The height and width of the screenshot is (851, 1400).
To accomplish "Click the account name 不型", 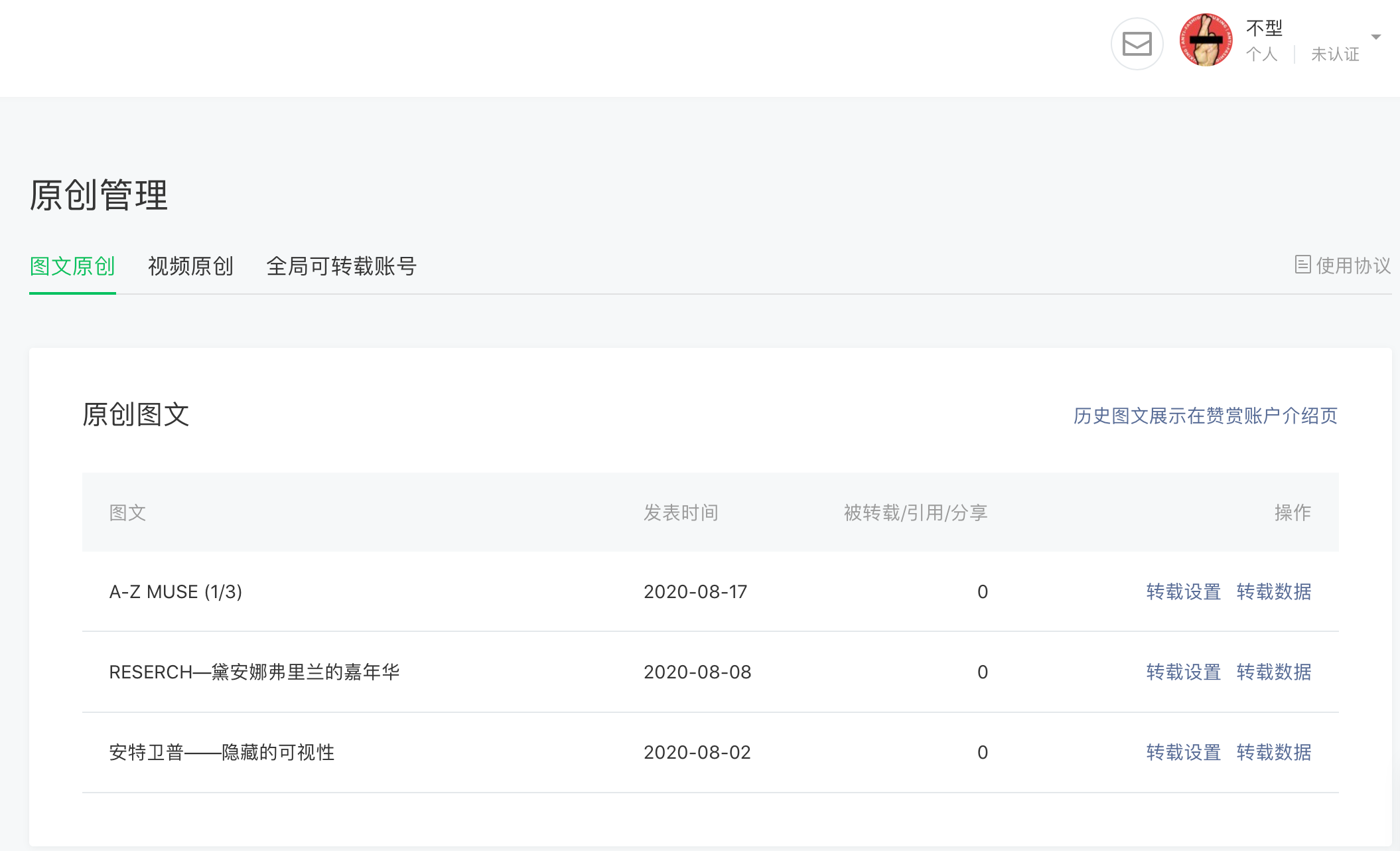I will (x=1264, y=28).
